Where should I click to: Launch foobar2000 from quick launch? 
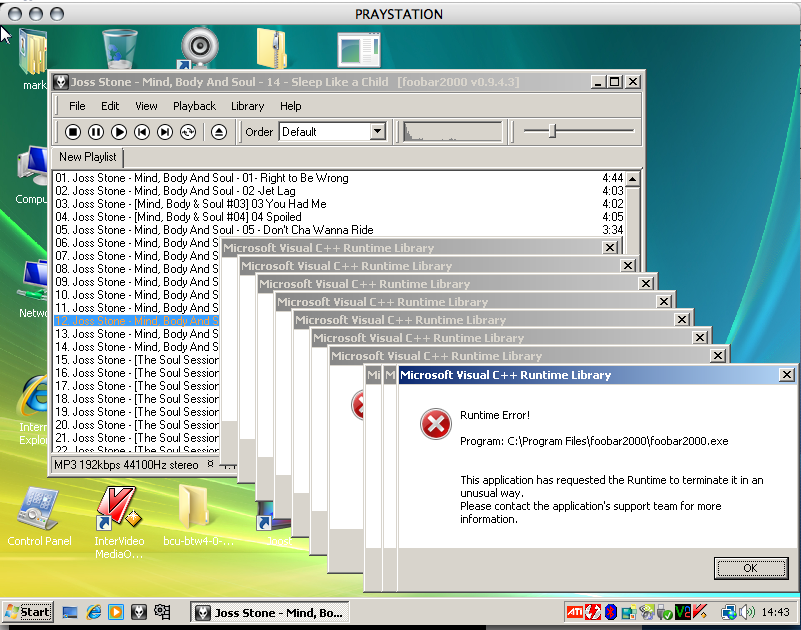139,612
